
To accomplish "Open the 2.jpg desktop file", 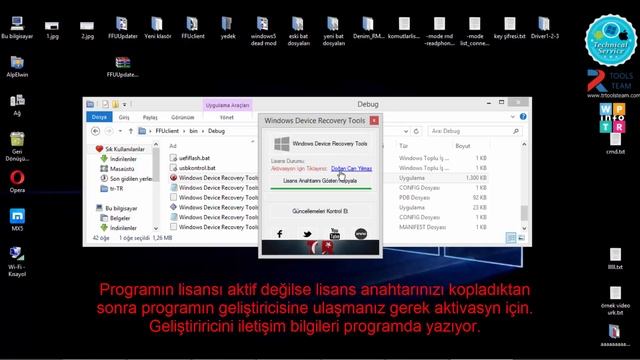I will pos(87,29).
